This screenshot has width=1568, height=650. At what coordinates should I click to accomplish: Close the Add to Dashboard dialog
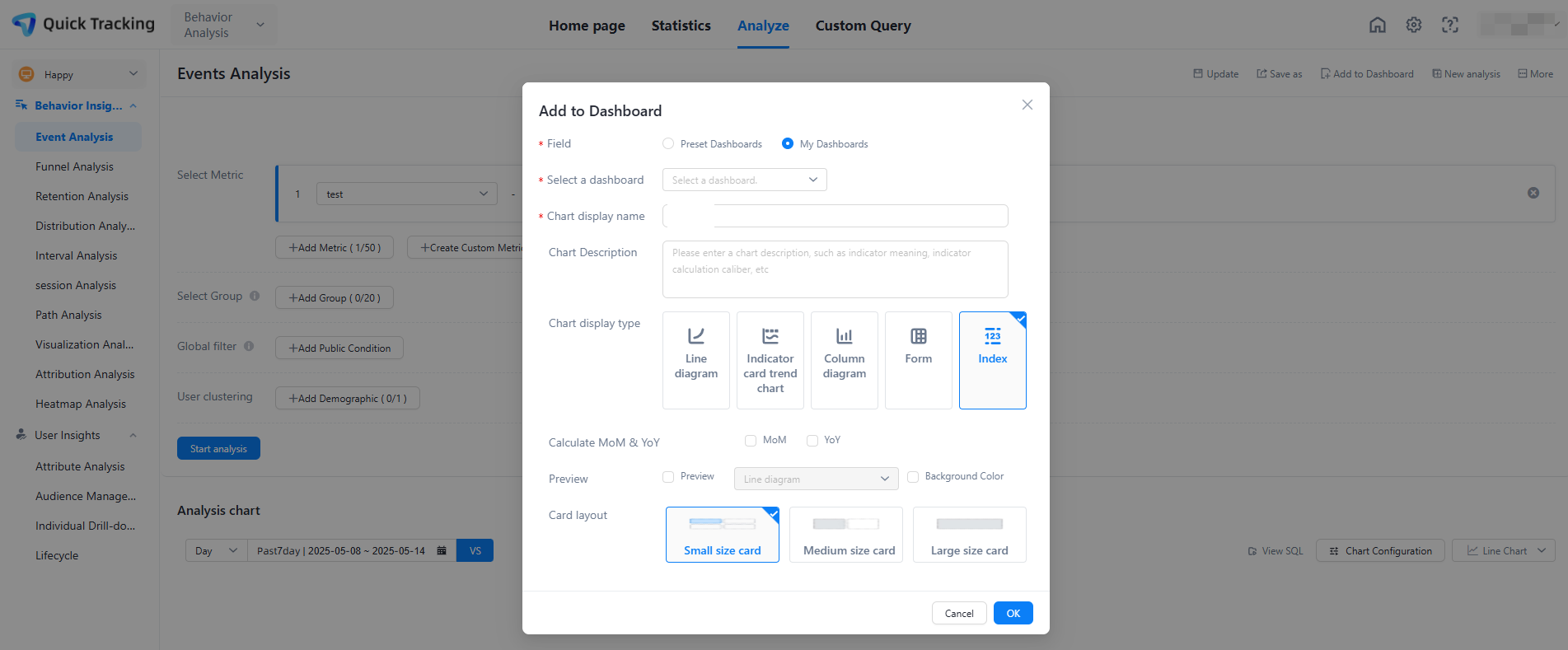tap(1027, 105)
